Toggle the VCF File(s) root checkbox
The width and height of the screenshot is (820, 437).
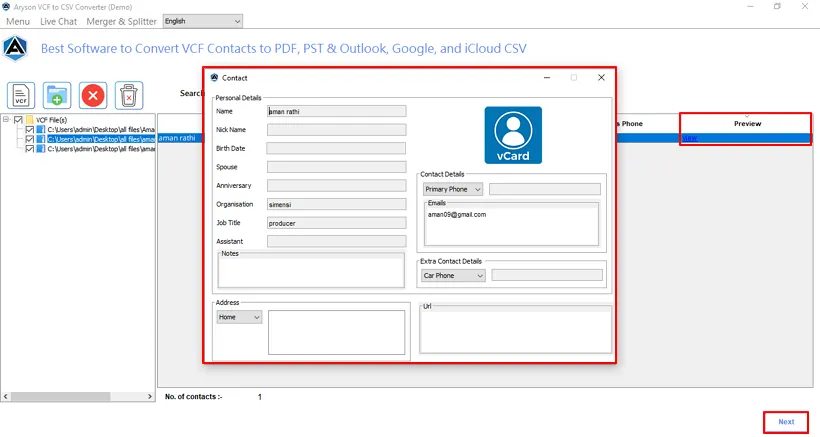[x=18, y=120]
